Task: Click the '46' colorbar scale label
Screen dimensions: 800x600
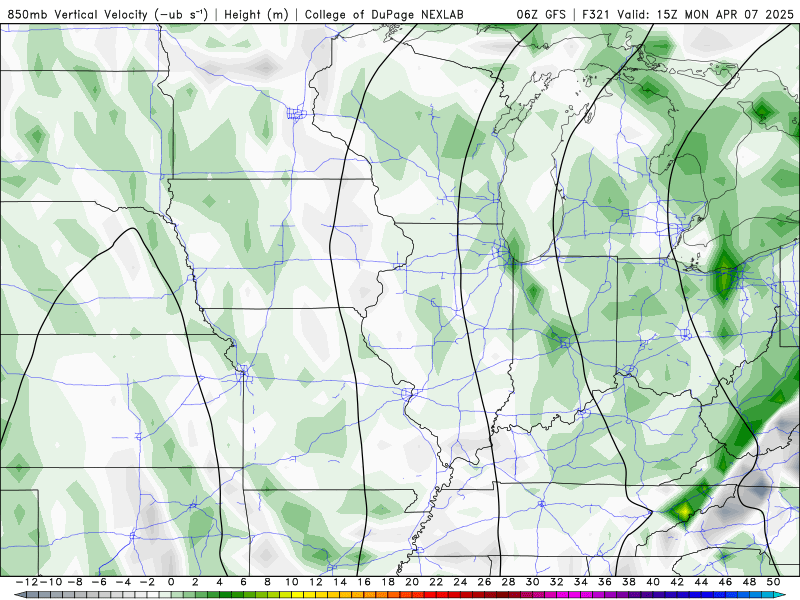Action: point(726,582)
